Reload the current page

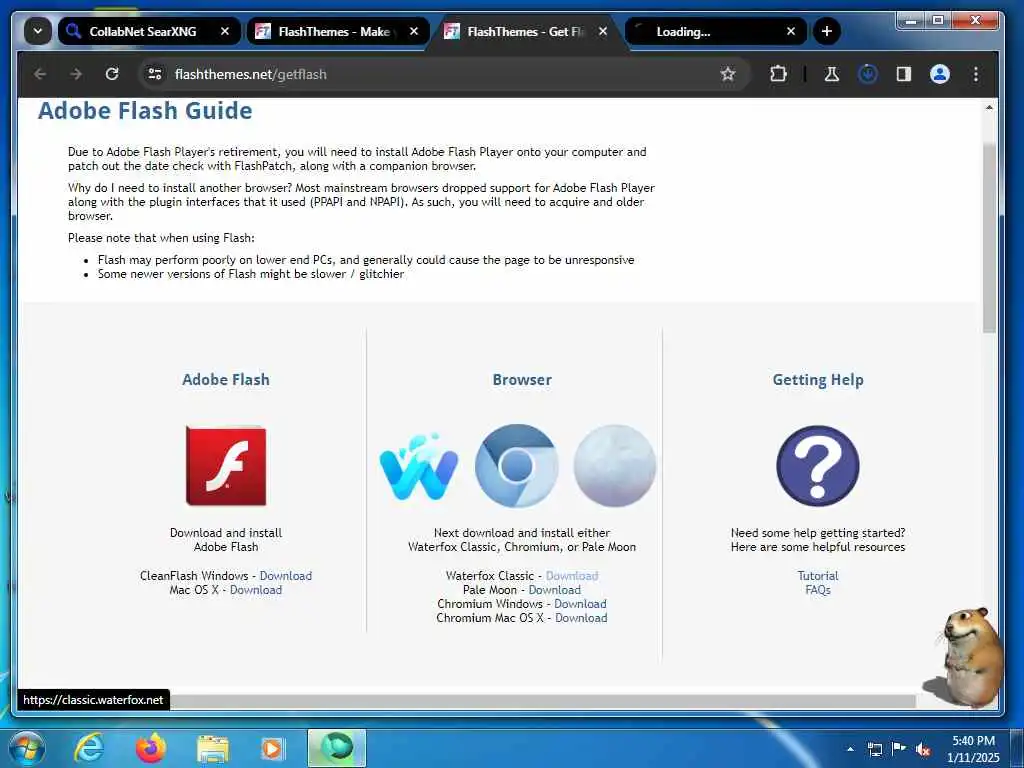coord(112,74)
